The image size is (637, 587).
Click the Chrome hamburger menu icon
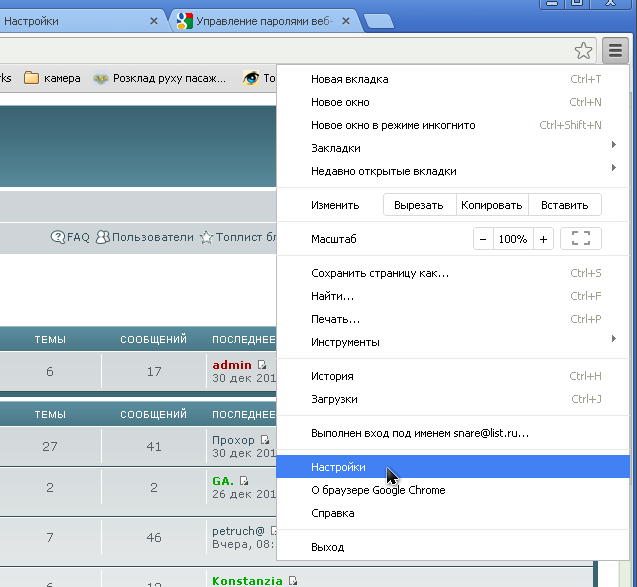coord(615,50)
